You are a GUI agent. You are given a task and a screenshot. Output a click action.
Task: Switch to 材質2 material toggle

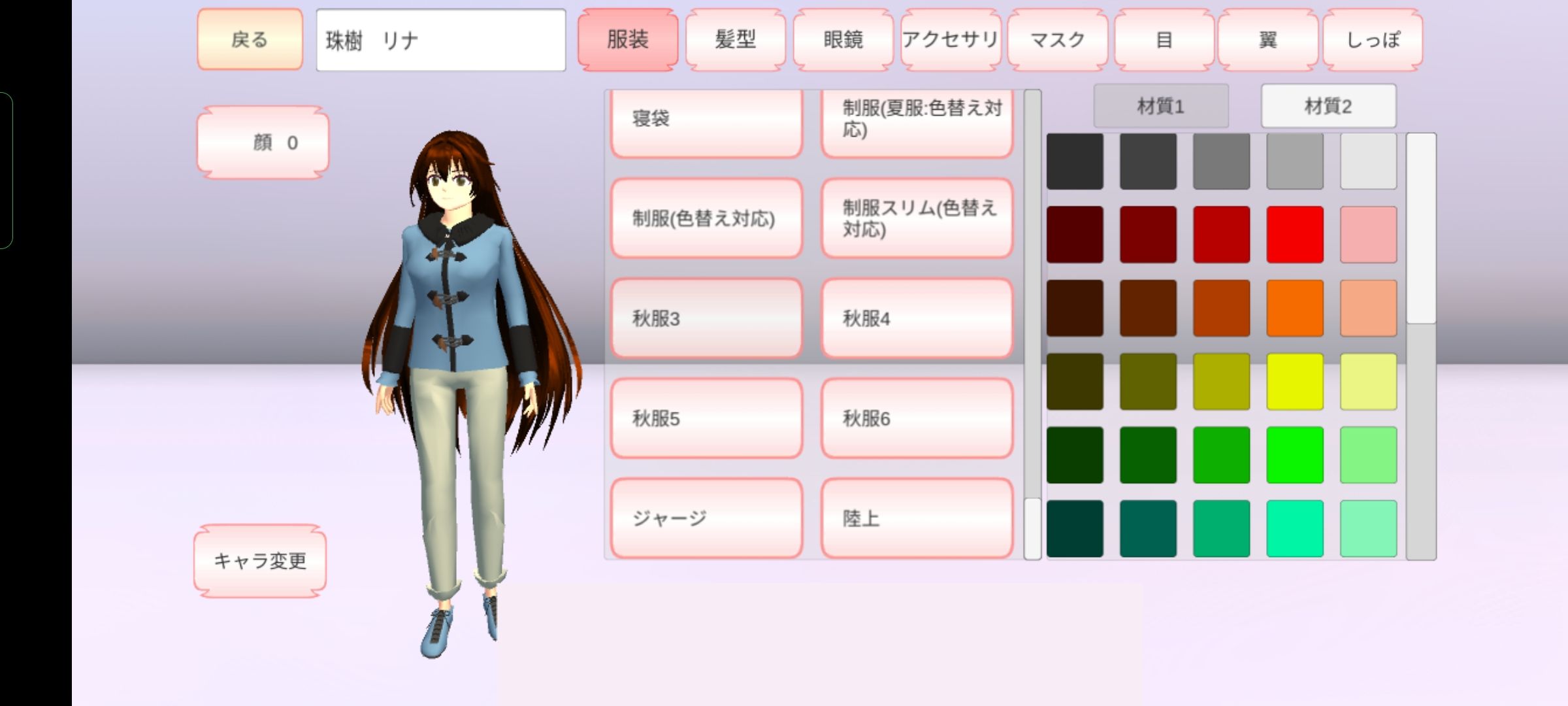pos(1328,106)
